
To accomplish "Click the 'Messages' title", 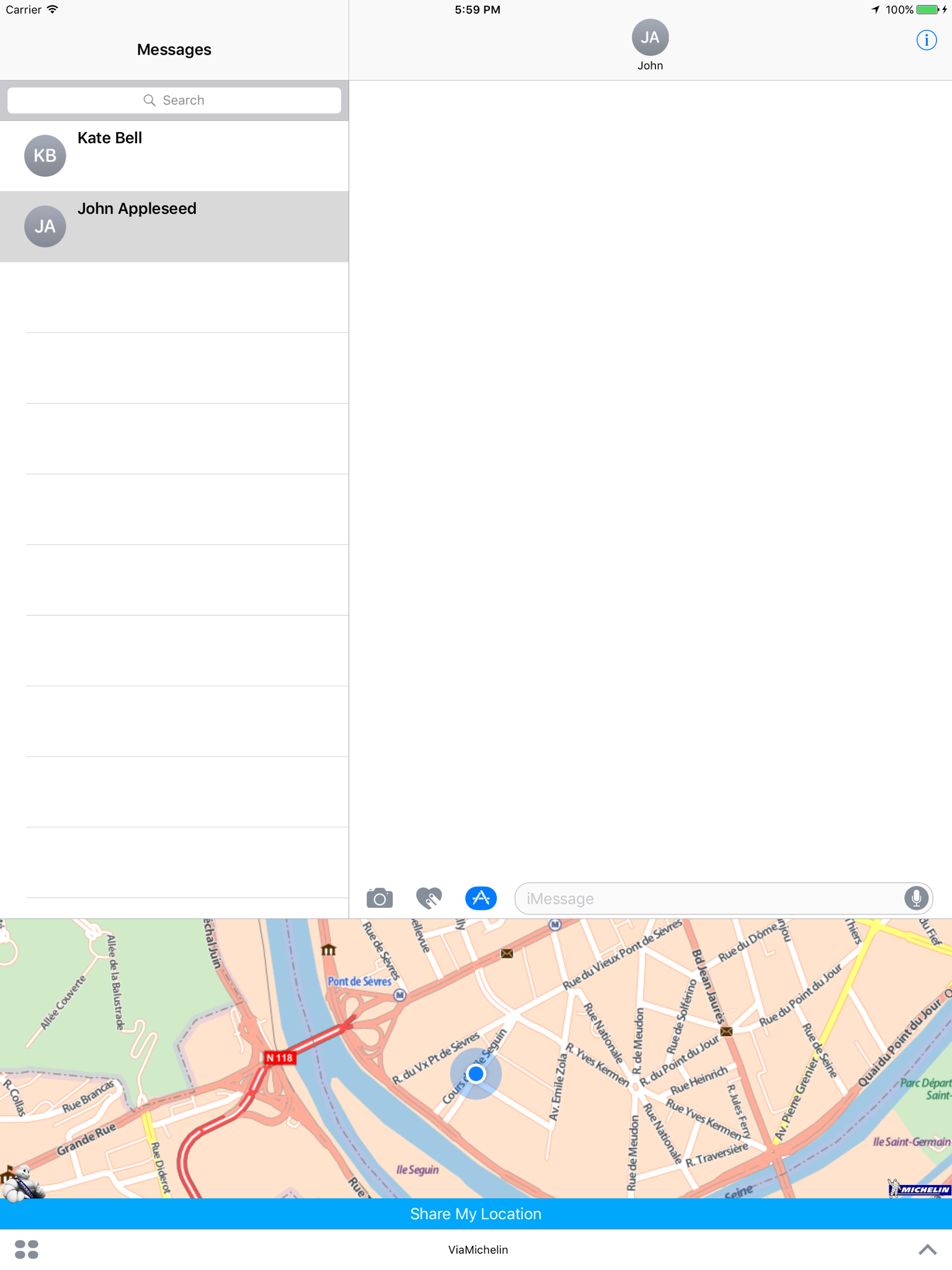I will coord(174,50).
